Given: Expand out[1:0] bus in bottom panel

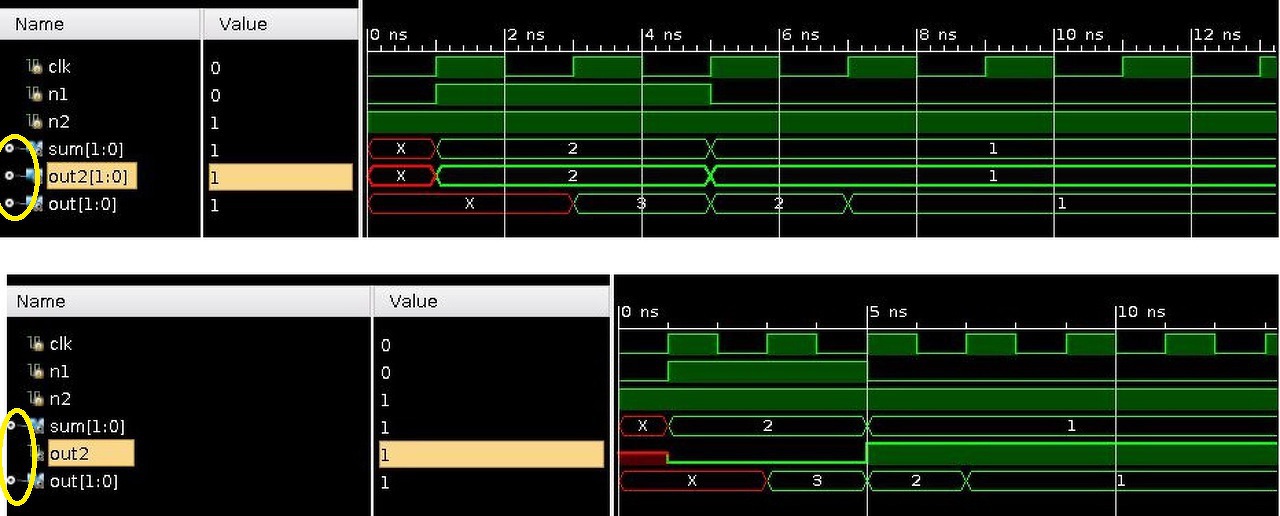Looking at the screenshot, I should tap(10, 482).
